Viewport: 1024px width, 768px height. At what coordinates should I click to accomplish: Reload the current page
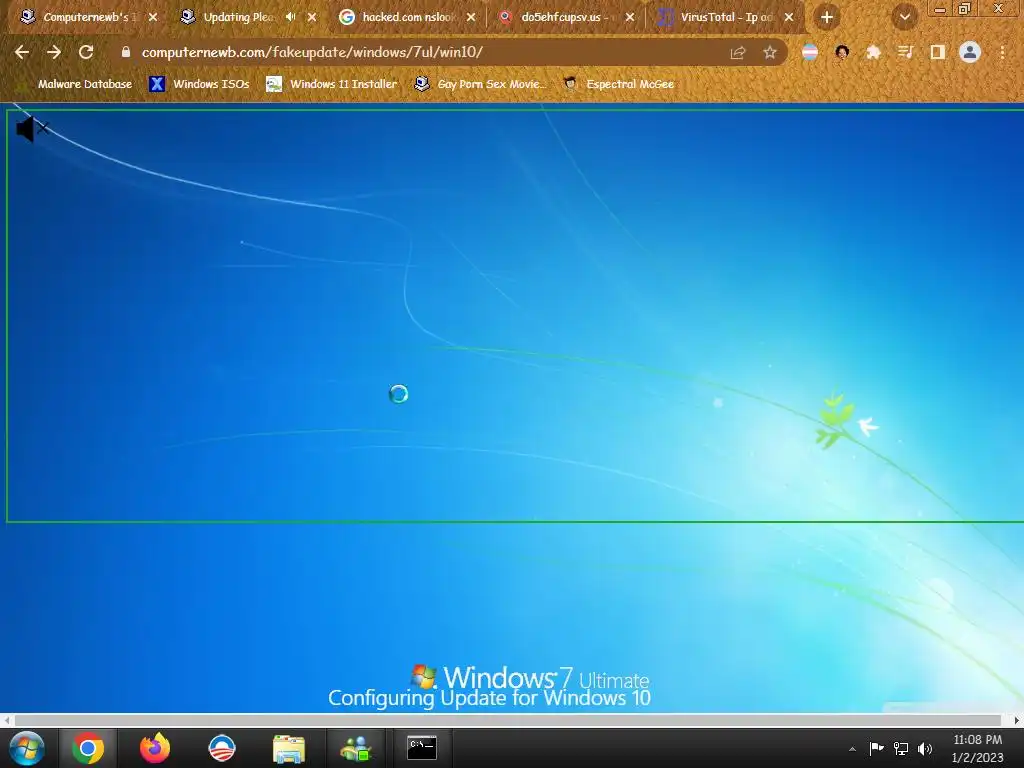tap(86, 52)
